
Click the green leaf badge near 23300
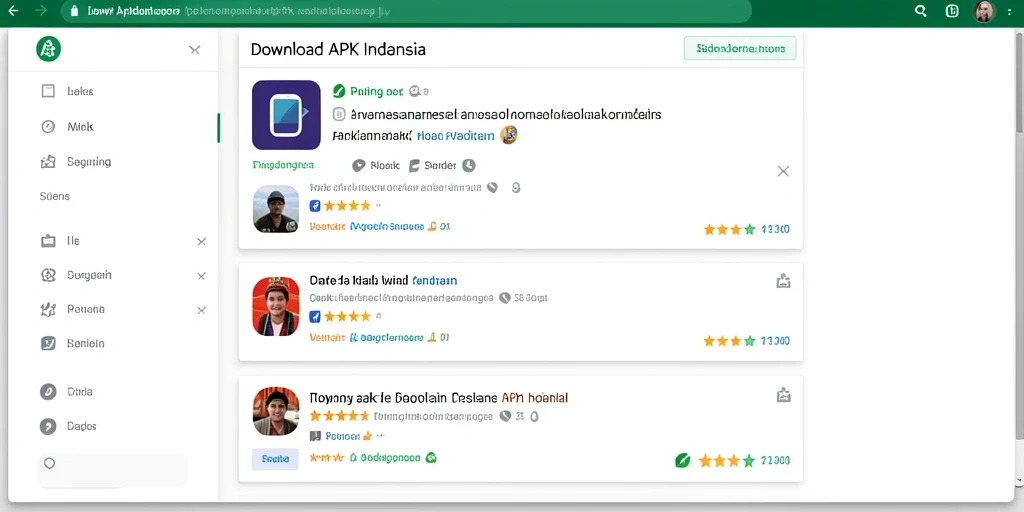click(x=682, y=460)
